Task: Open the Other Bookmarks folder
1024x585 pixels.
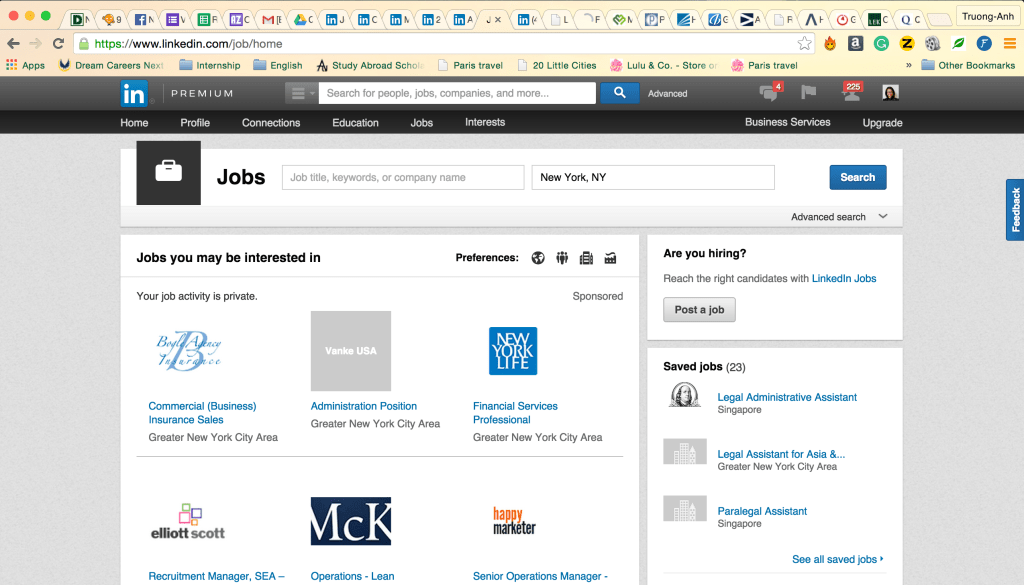Action: click(968, 65)
